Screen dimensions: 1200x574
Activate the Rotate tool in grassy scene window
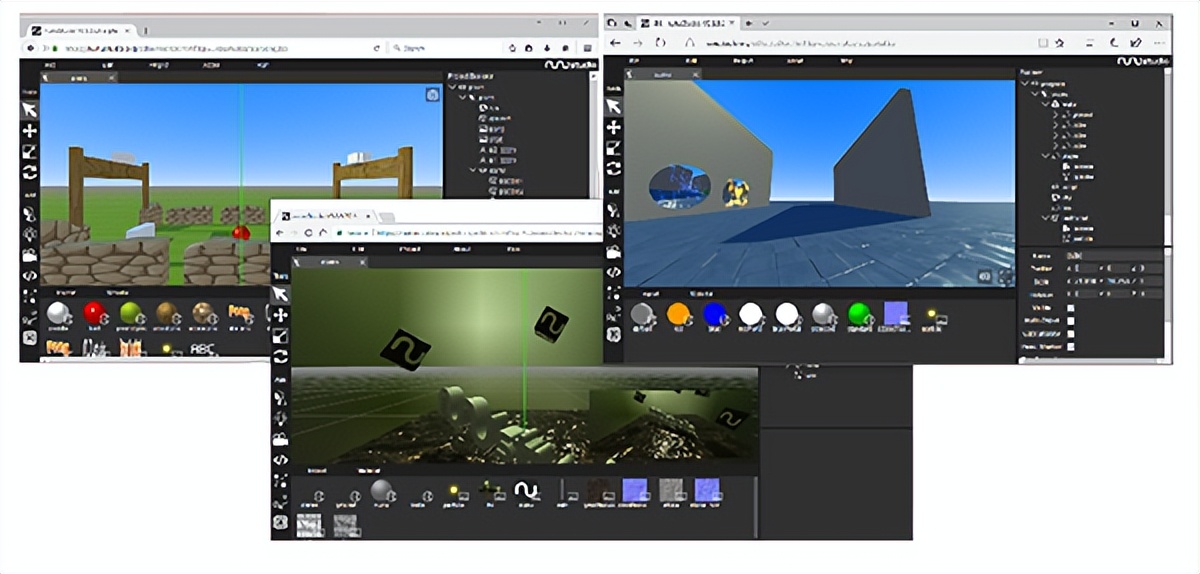(x=29, y=172)
